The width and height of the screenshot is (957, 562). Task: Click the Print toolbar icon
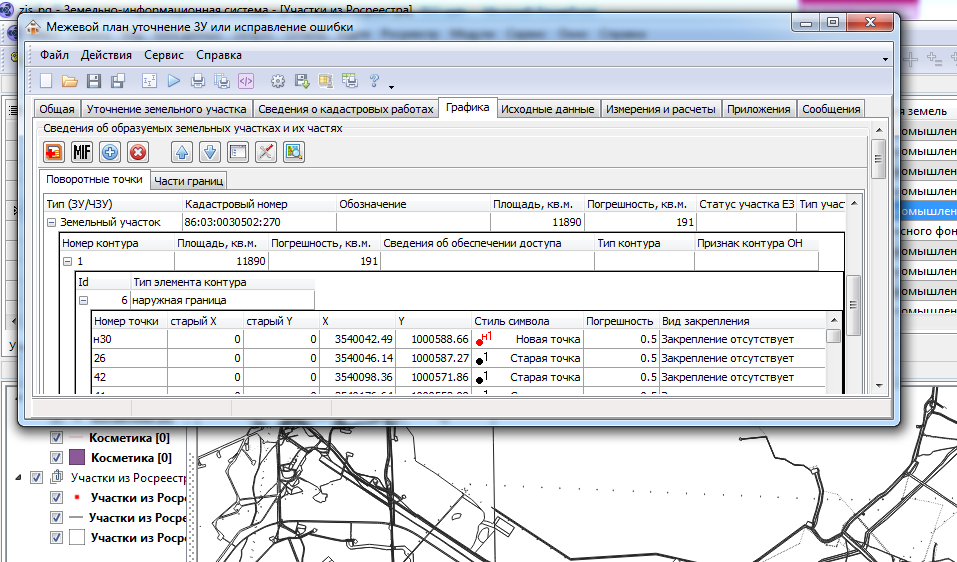click(198, 81)
